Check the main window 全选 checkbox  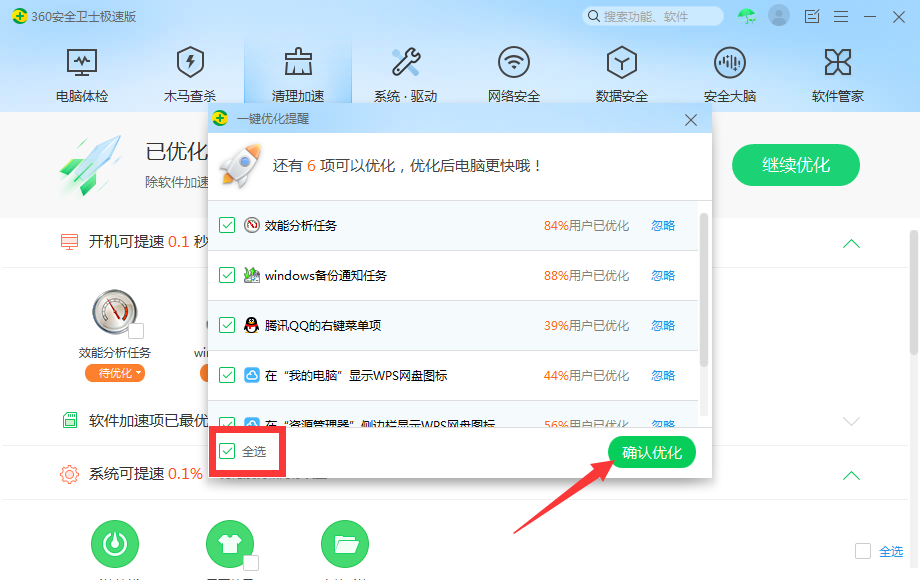tap(862, 551)
